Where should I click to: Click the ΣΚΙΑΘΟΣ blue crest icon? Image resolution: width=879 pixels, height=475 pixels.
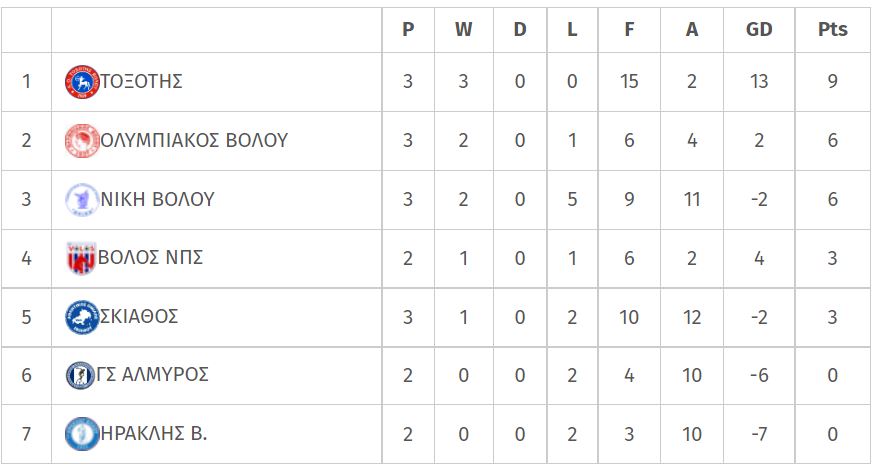[x=82, y=317]
